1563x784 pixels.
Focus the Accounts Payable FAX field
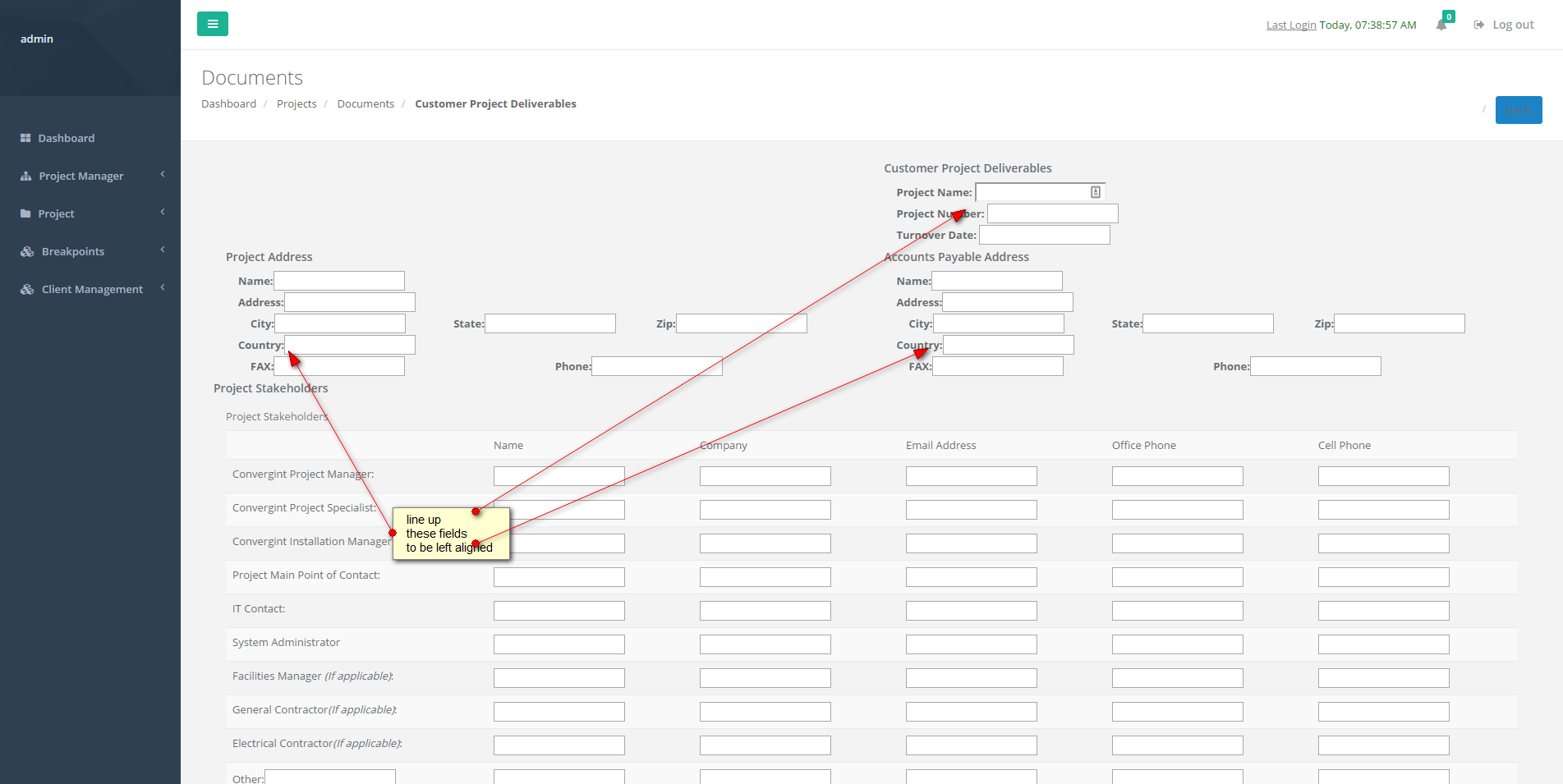coord(998,366)
